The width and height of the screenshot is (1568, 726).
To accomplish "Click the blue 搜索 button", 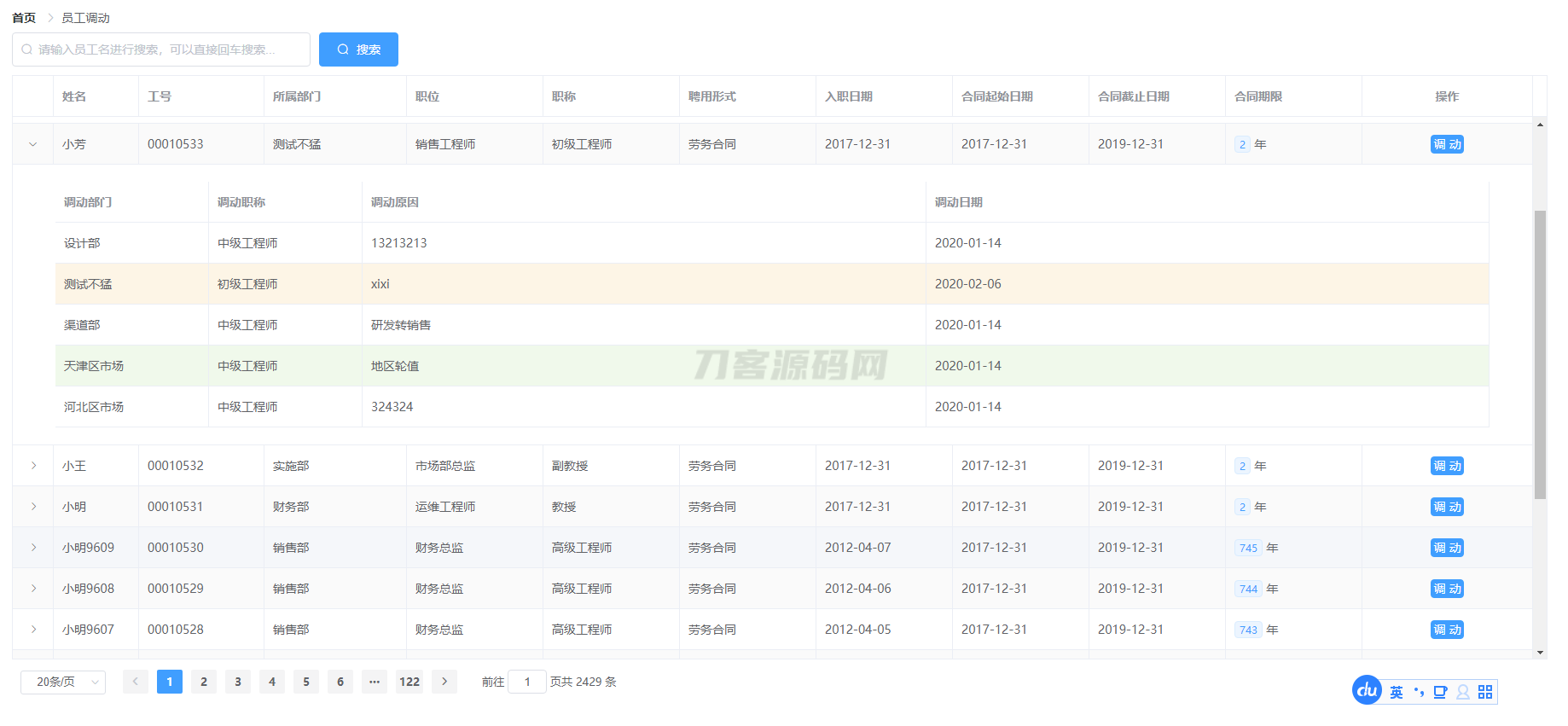I will pos(358,49).
